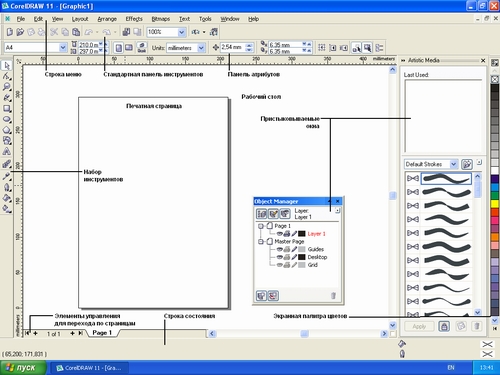The width and height of the screenshot is (500, 375).
Task: Switch page to landscape orientation
Action: pos(129,48)
